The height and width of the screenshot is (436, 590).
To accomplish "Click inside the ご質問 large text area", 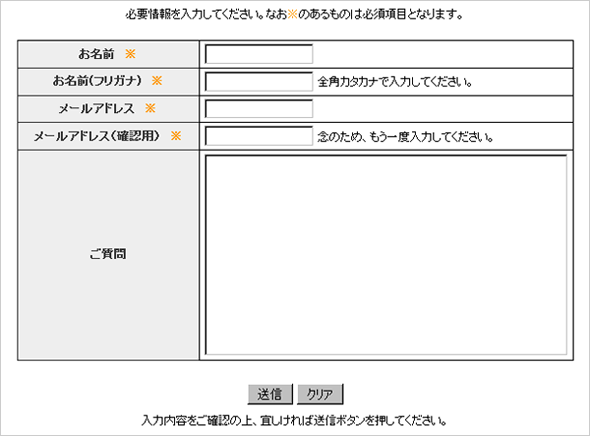I will click(386, 255).
